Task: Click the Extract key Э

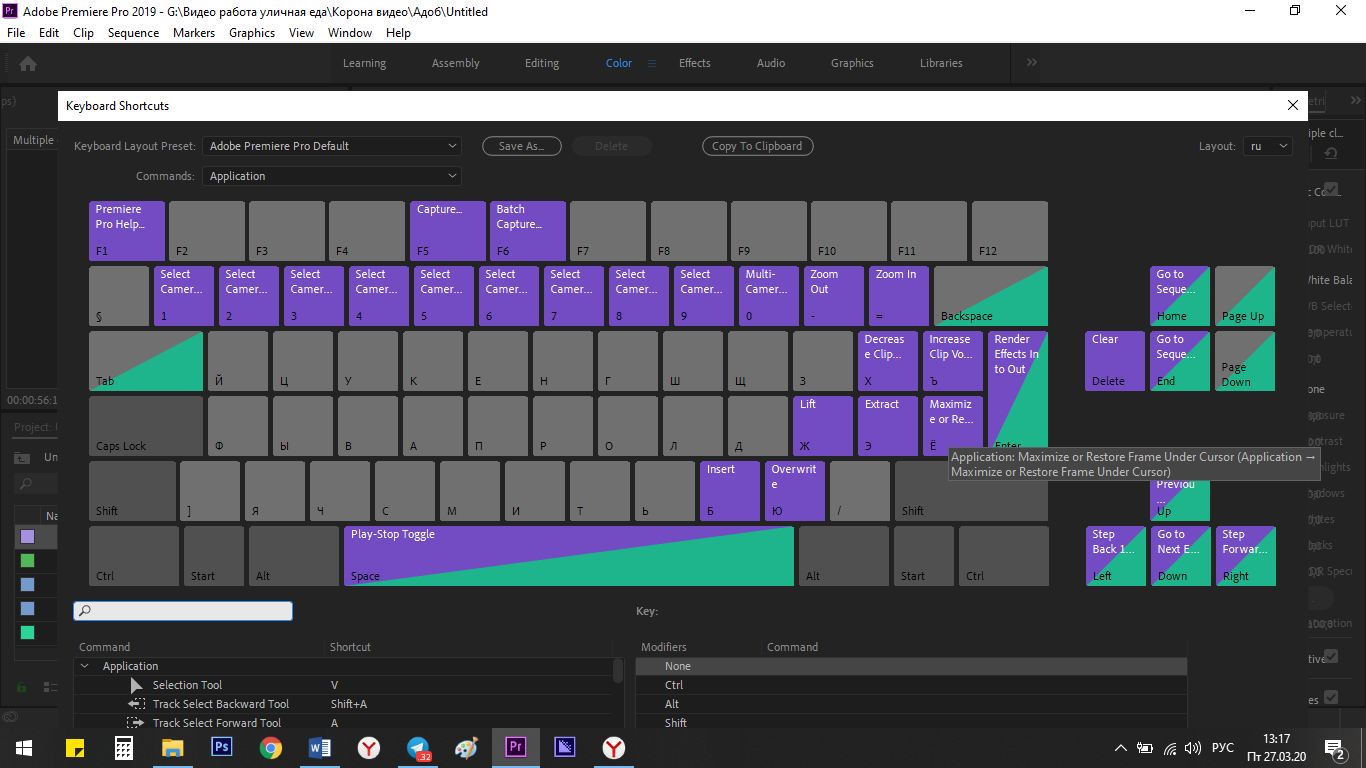Action: coord(888,426)
